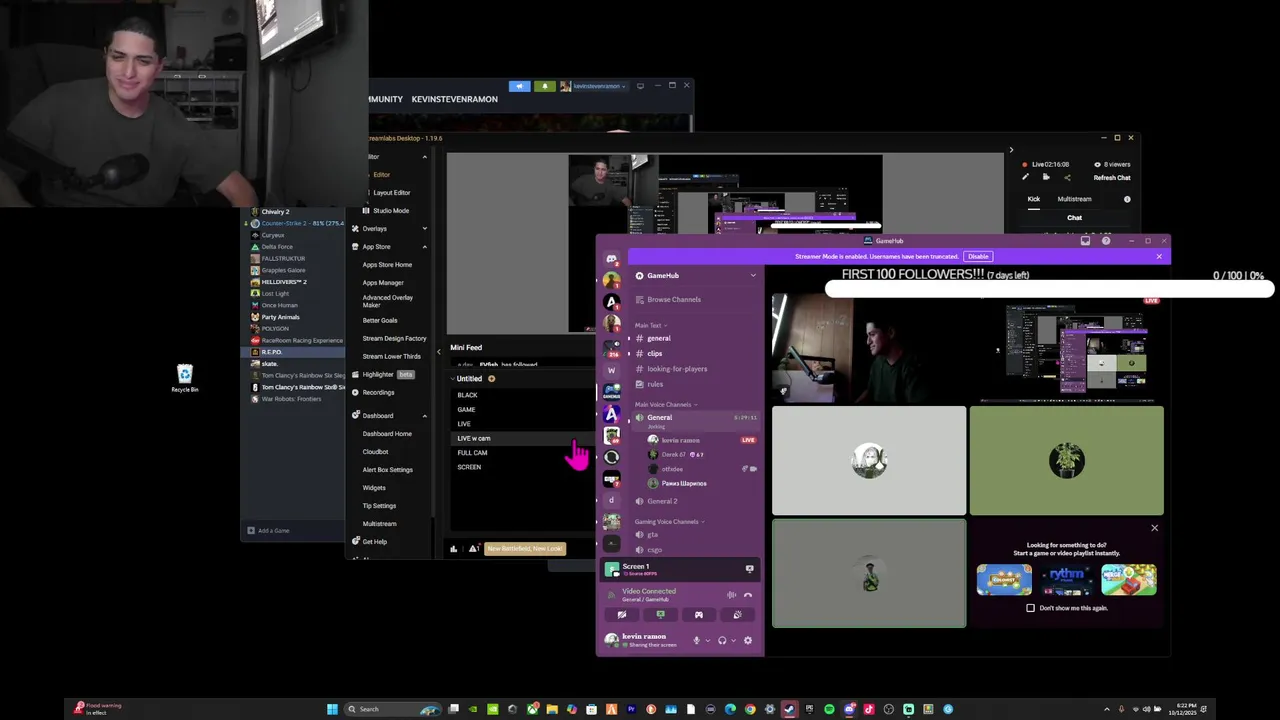Toggle noise suppression icon beside Video Connected
The image size is (1280, 720).
coord(732,595)
